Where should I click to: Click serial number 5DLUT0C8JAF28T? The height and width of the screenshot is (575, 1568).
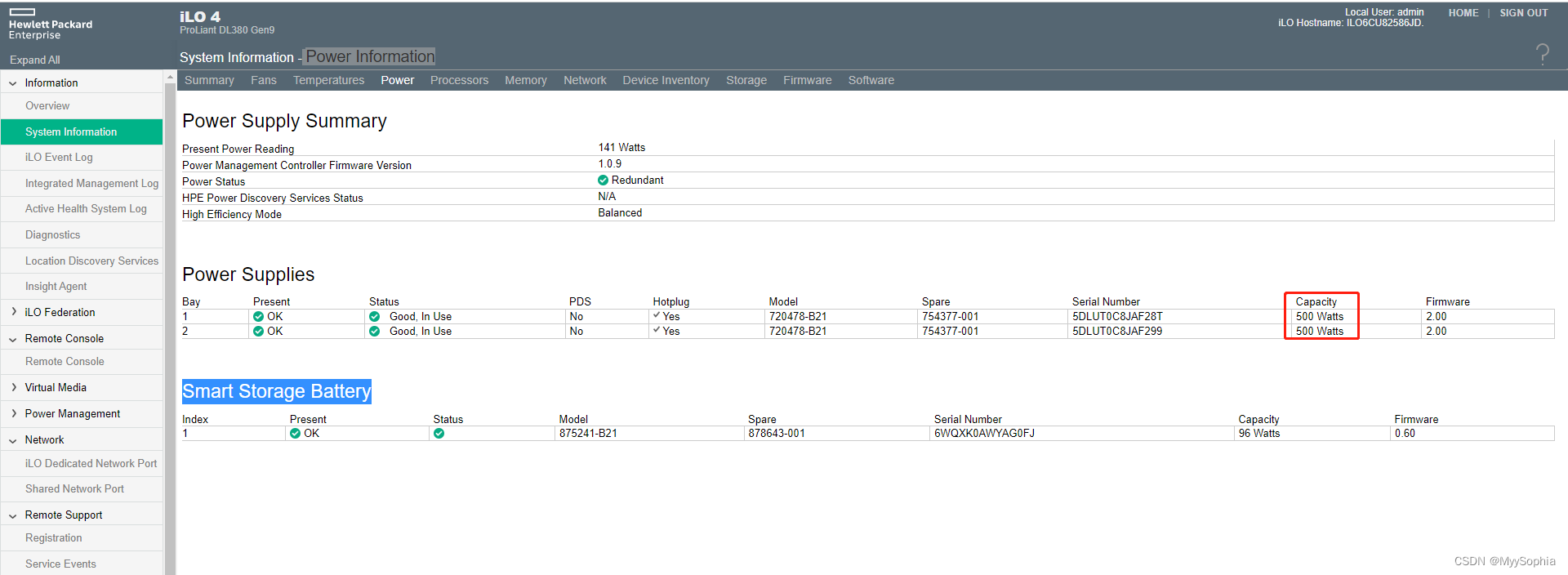pos(1117,317)
